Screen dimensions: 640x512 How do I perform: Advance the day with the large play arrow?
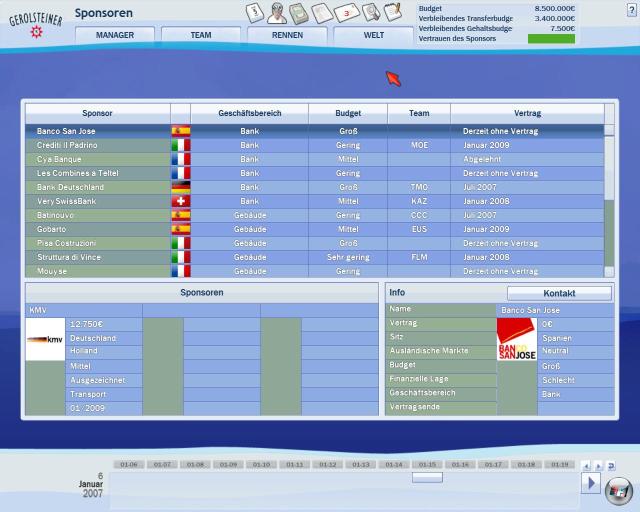click(591, 483)
